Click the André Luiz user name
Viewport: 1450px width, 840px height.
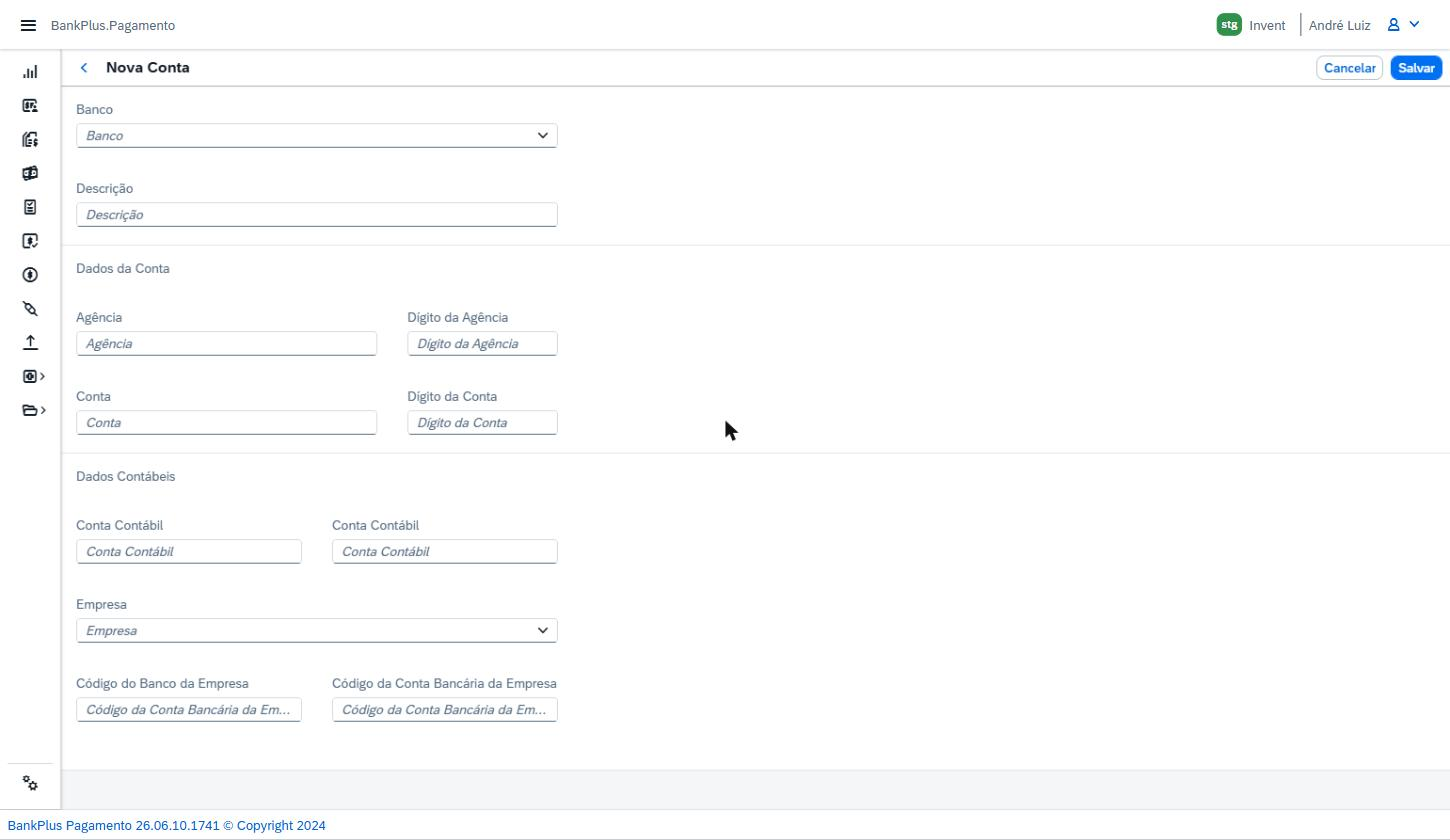pyautogui.click(x=1340, y=25)
